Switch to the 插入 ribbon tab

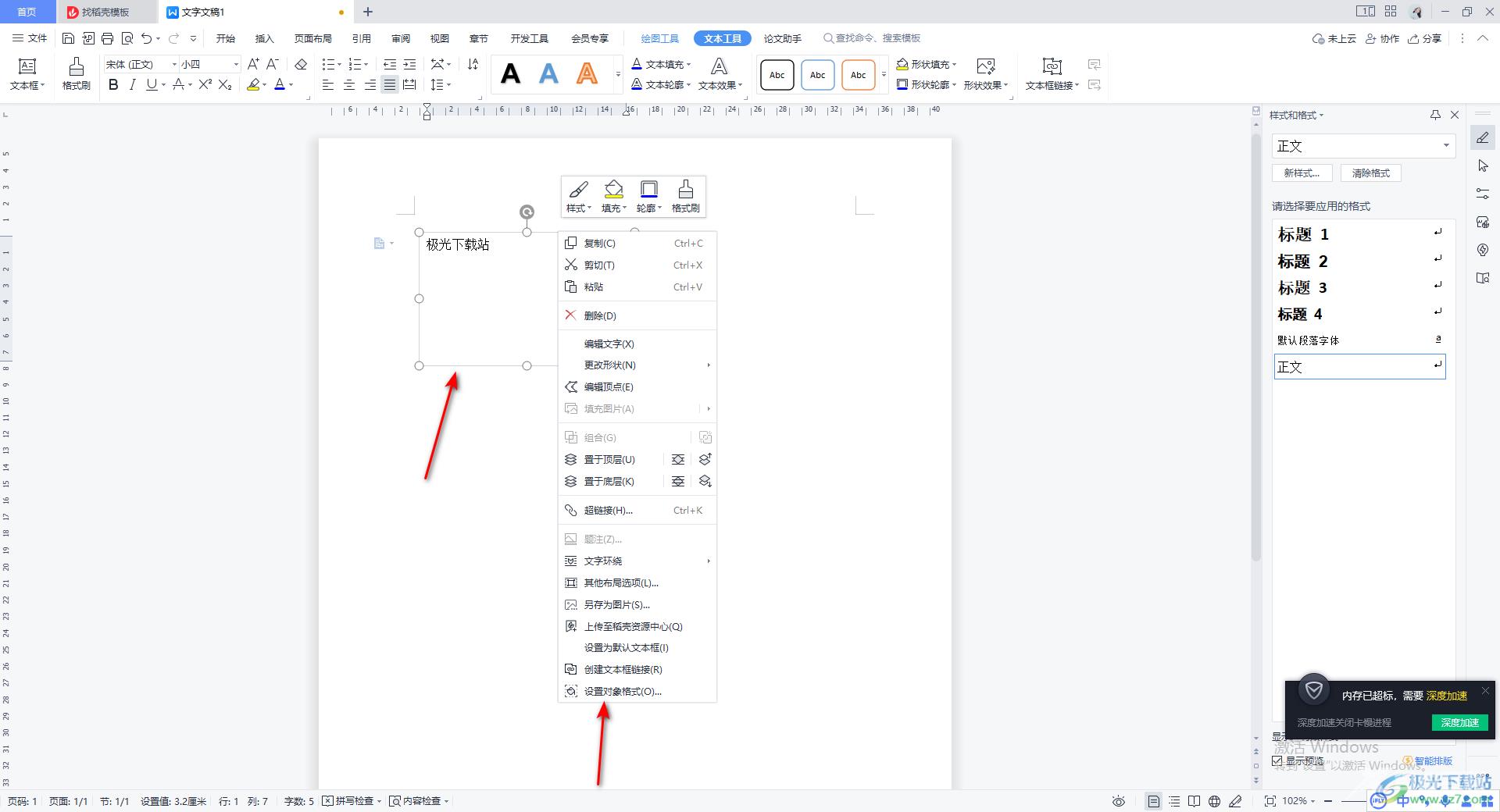click(x=264, y=38)
